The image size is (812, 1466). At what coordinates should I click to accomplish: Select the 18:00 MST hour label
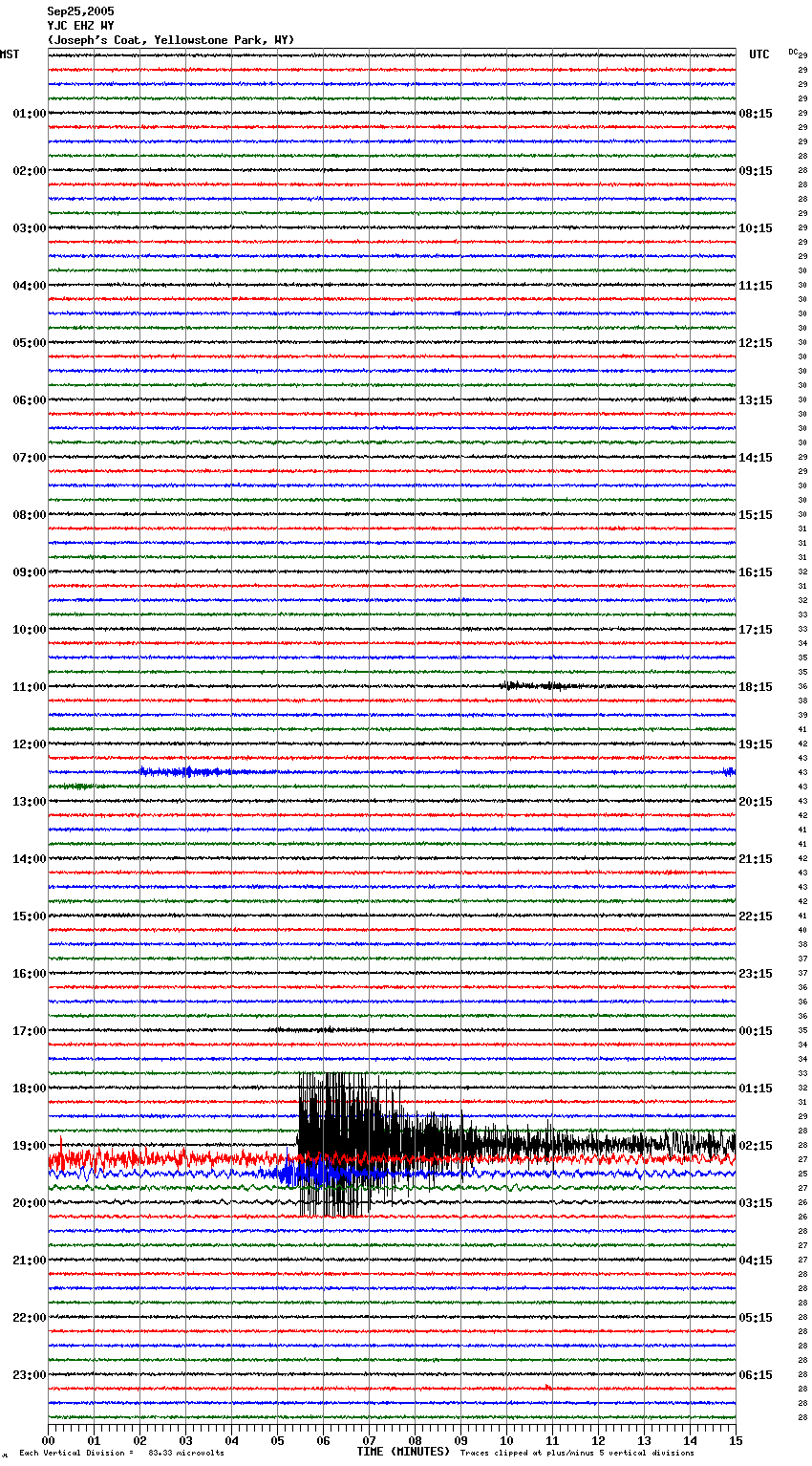click(x=30, y=1089)
